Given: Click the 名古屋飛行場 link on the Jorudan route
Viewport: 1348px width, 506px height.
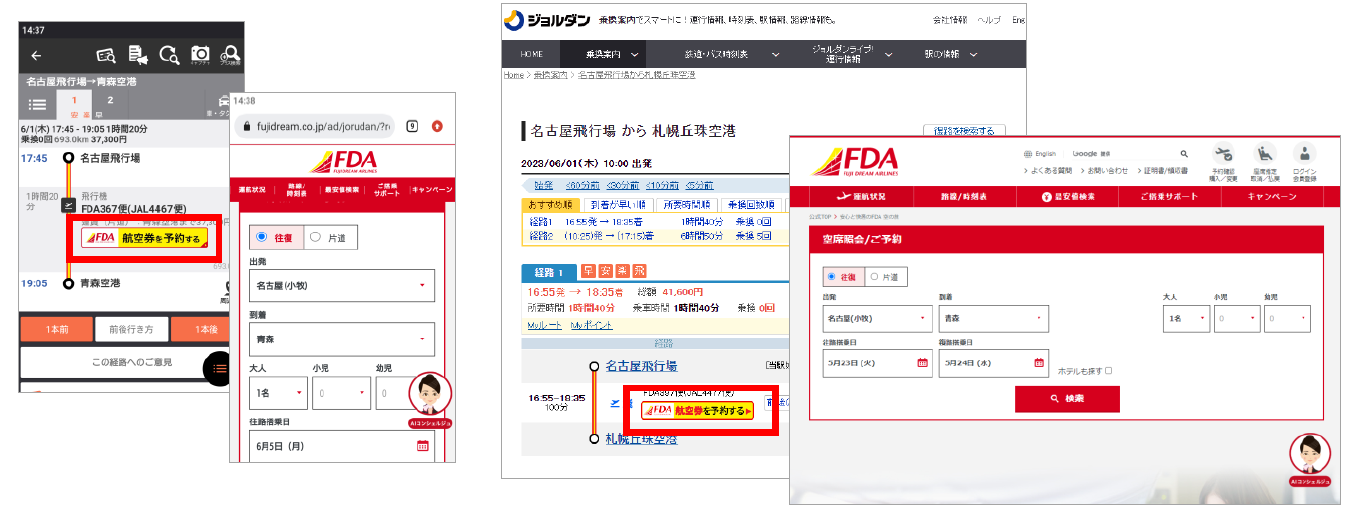Looking at the screenshot, I should point(641,366).
